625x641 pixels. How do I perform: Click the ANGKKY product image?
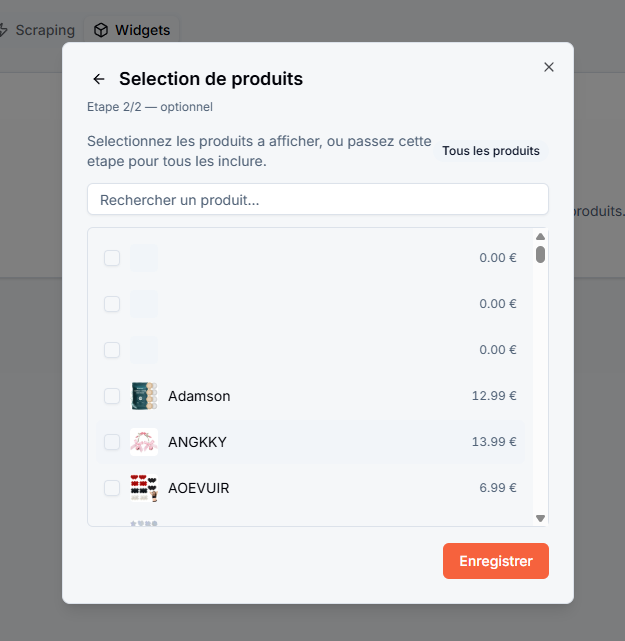pyautogui.click(x=144, y=442)
